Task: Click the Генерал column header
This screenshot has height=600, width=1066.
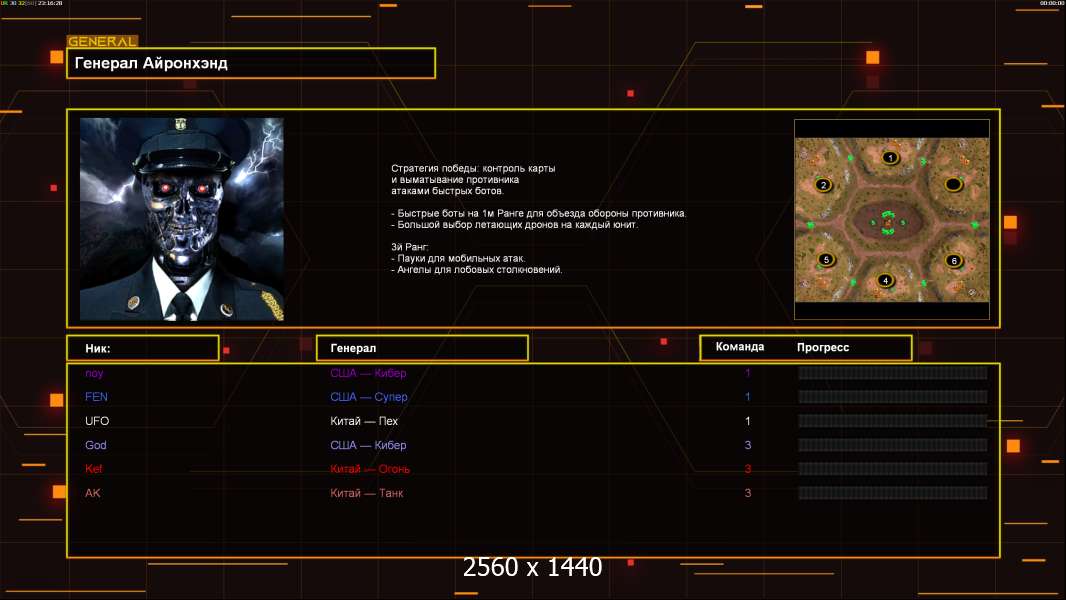Action: coord(422,348)
